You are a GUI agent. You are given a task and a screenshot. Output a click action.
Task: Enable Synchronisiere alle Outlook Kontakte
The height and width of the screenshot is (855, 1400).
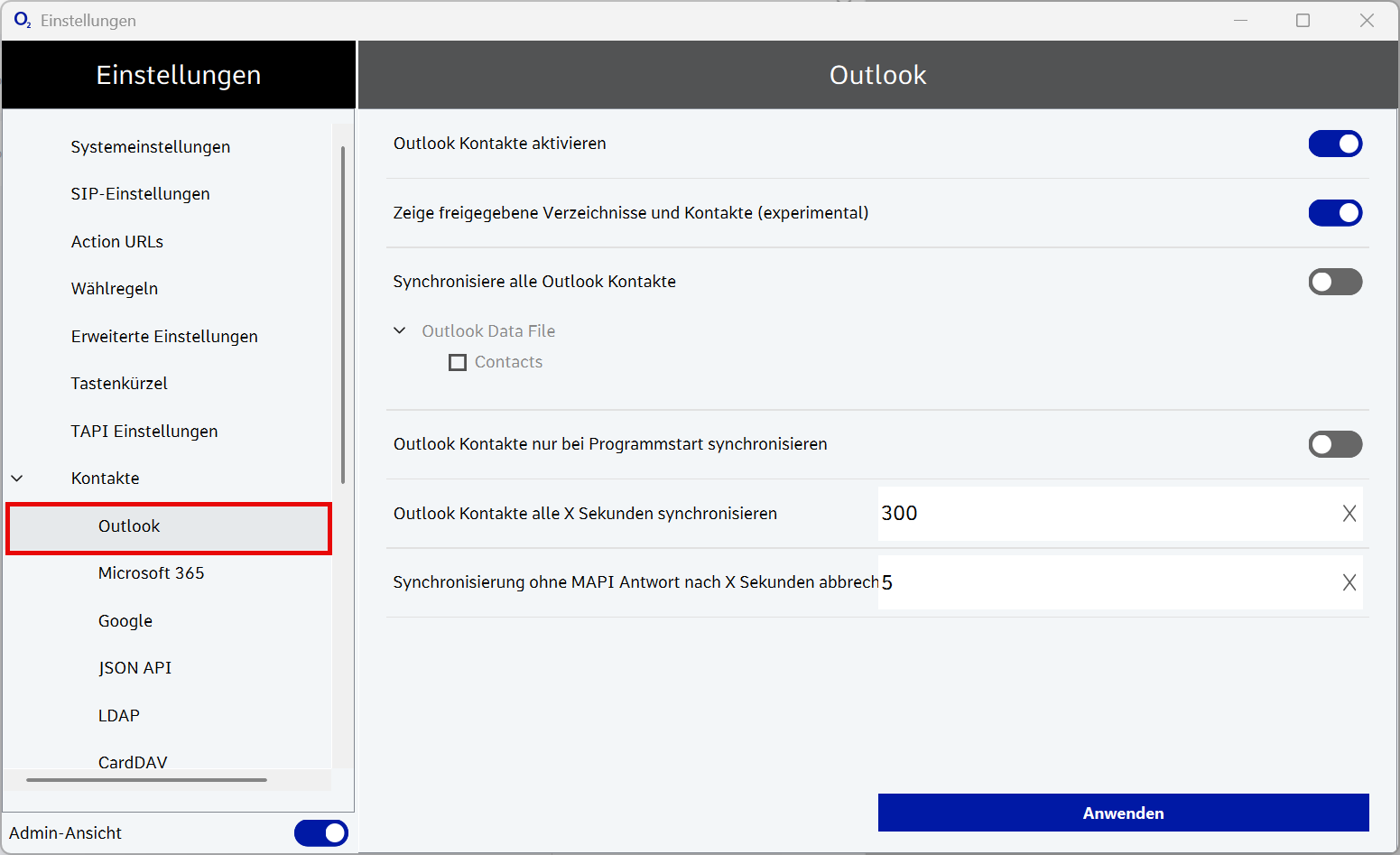point(1335,282)
